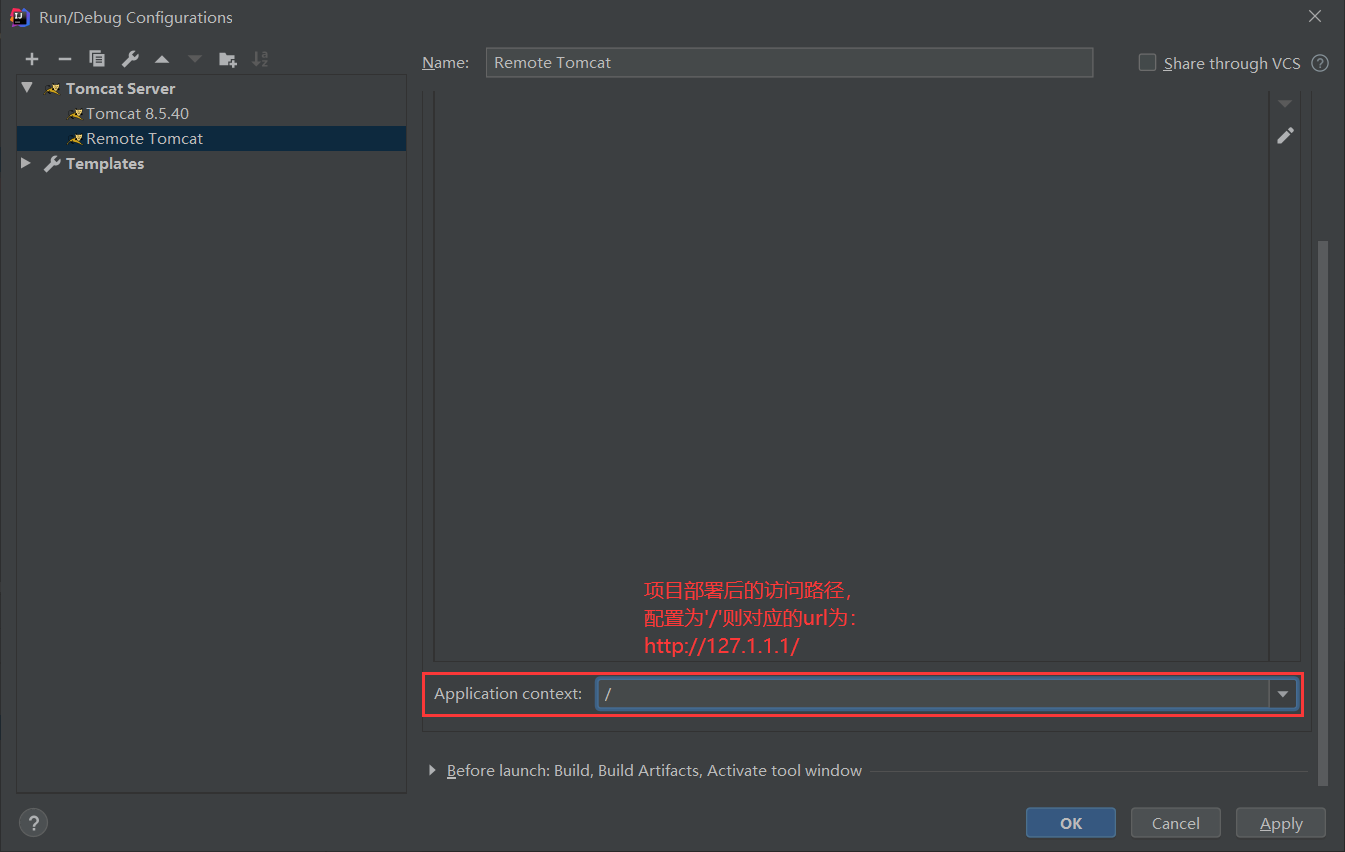Expand the Before launch section
The height and width of the screenshot is (852, 1345).
[x=432, y=770]
